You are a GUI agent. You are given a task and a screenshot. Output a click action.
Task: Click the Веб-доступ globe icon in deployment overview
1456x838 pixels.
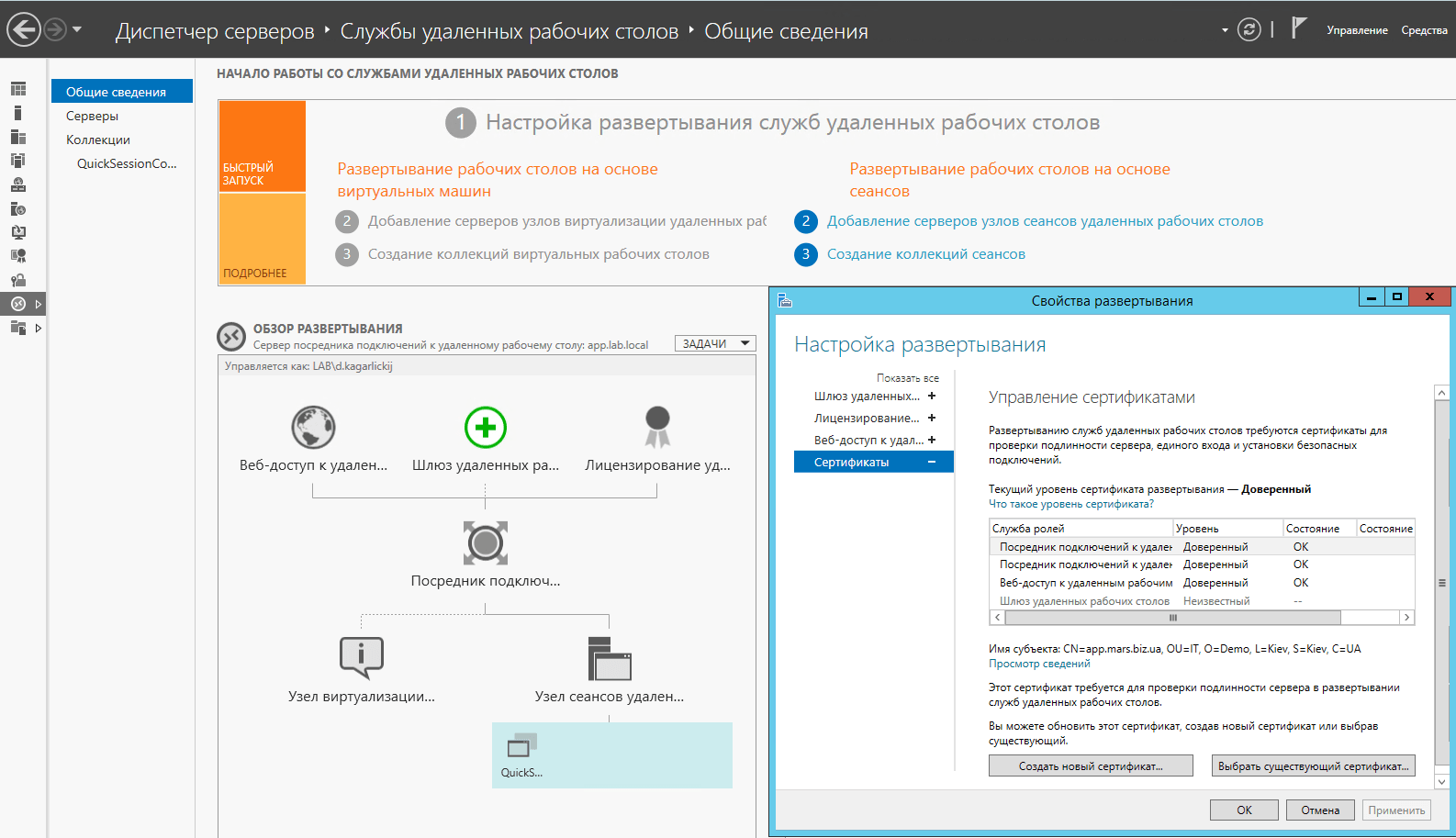click(313, 428)
